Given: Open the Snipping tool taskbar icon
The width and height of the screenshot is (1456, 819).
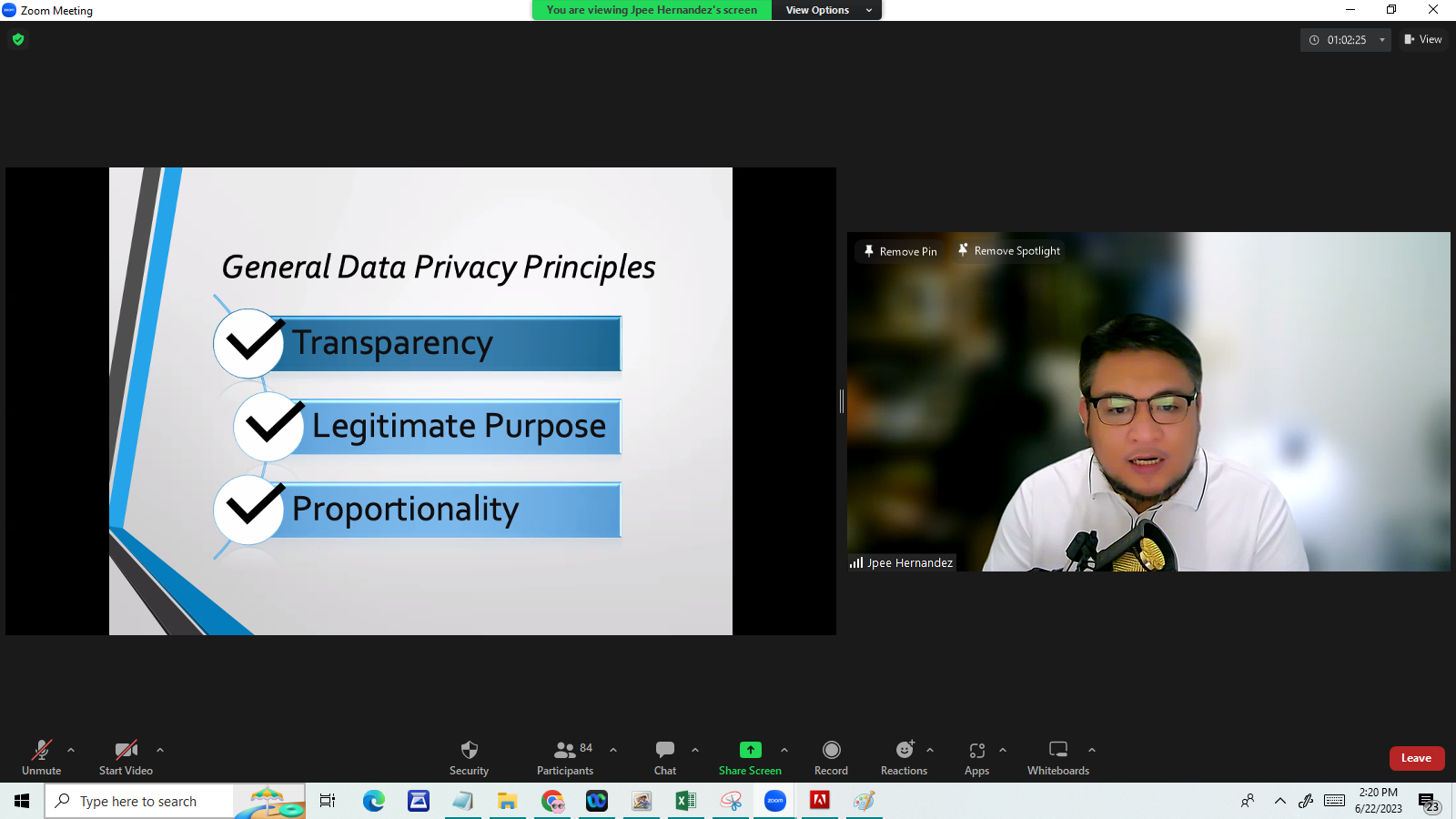Looking at the screenshot, I should (x=731, y=801).
